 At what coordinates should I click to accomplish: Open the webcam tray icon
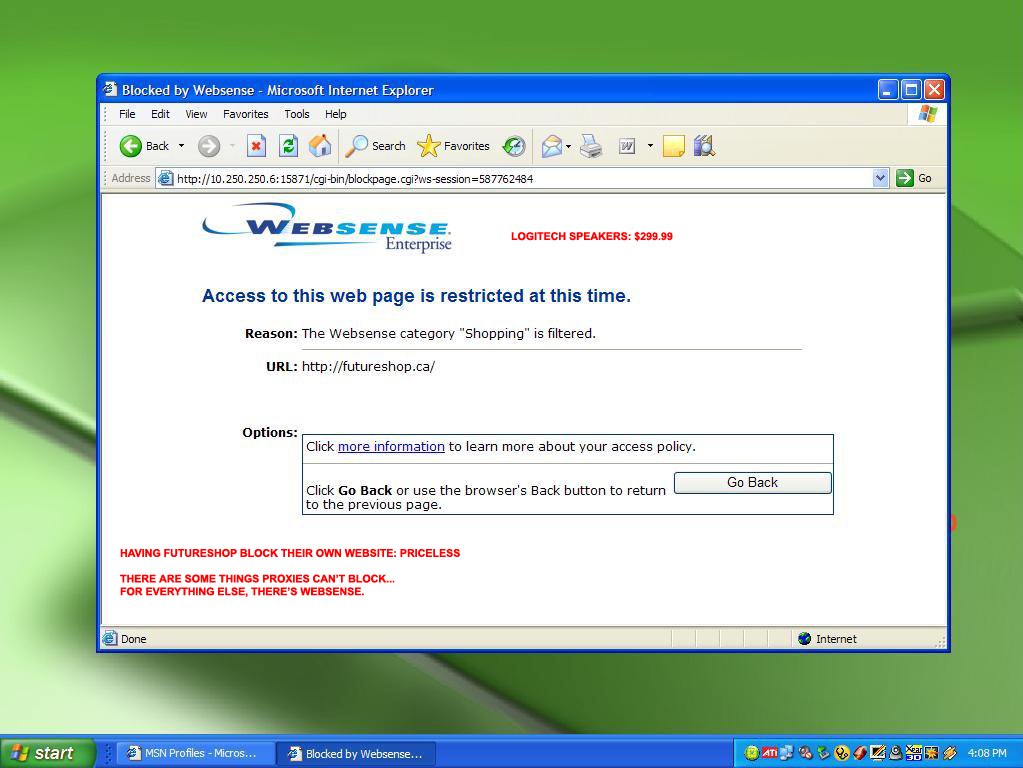[896, 753]
